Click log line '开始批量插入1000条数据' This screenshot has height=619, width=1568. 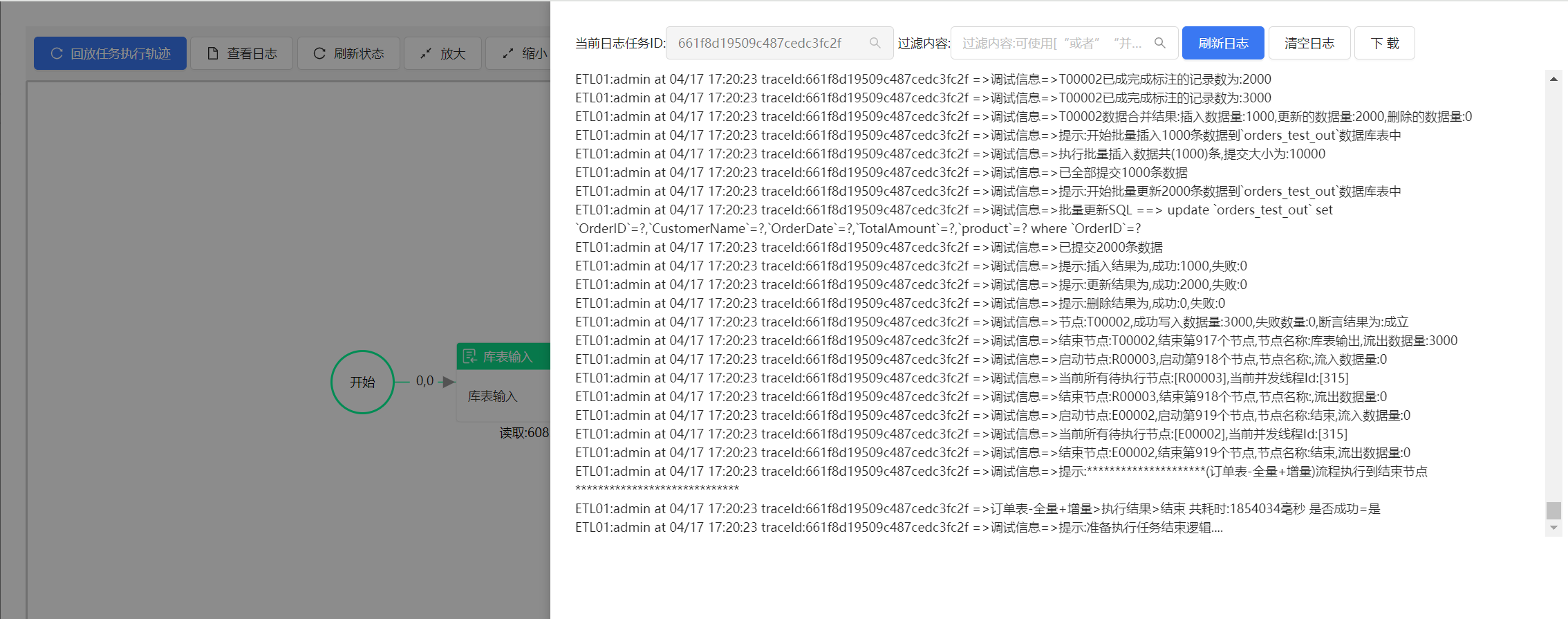[x=988, y=135]
